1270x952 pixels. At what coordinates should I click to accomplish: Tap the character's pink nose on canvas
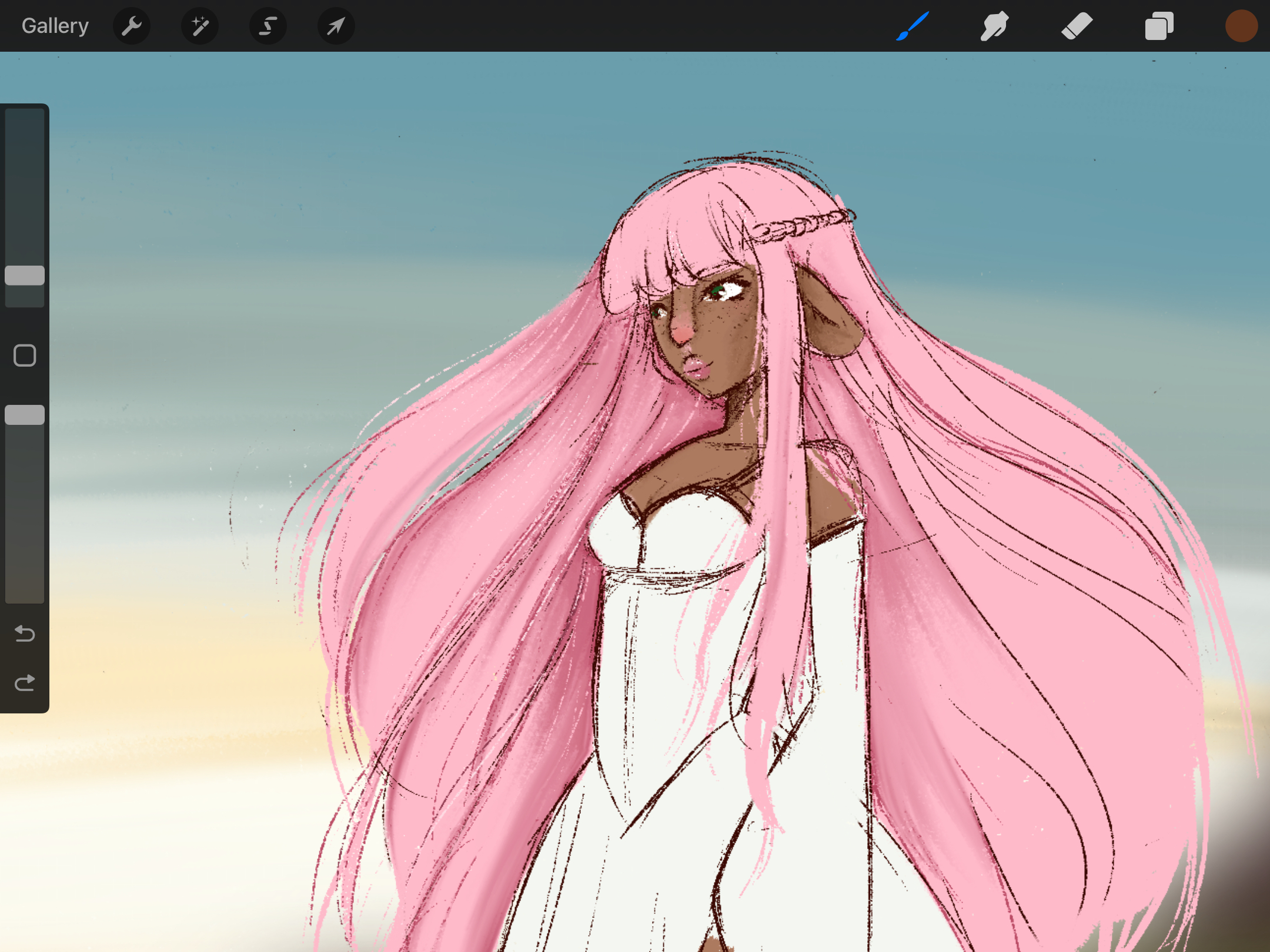tap(682, 333)
